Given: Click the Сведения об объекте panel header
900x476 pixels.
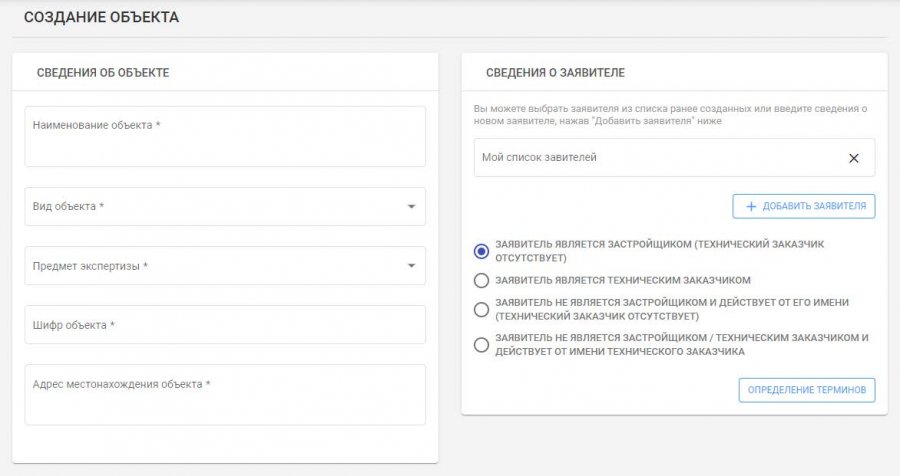Looking at the screenshot, I should pos(103,72).
